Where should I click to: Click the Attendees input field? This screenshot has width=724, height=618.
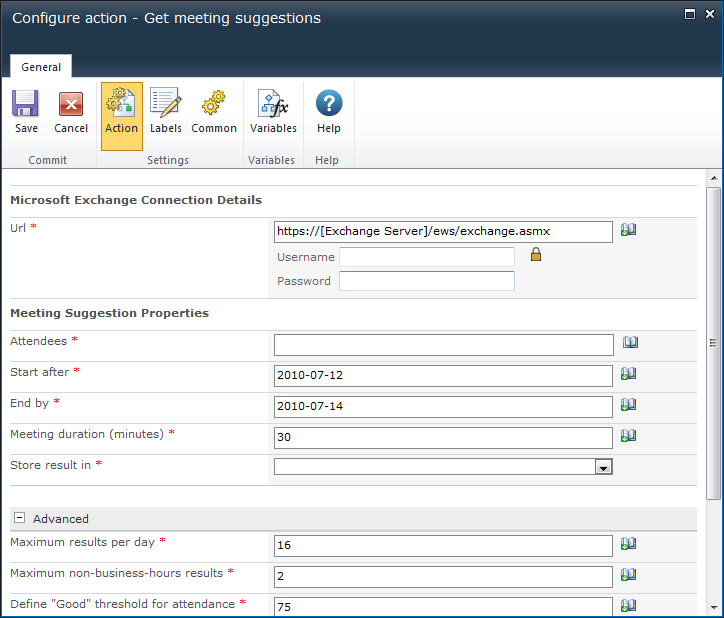(x=444, y=345)
